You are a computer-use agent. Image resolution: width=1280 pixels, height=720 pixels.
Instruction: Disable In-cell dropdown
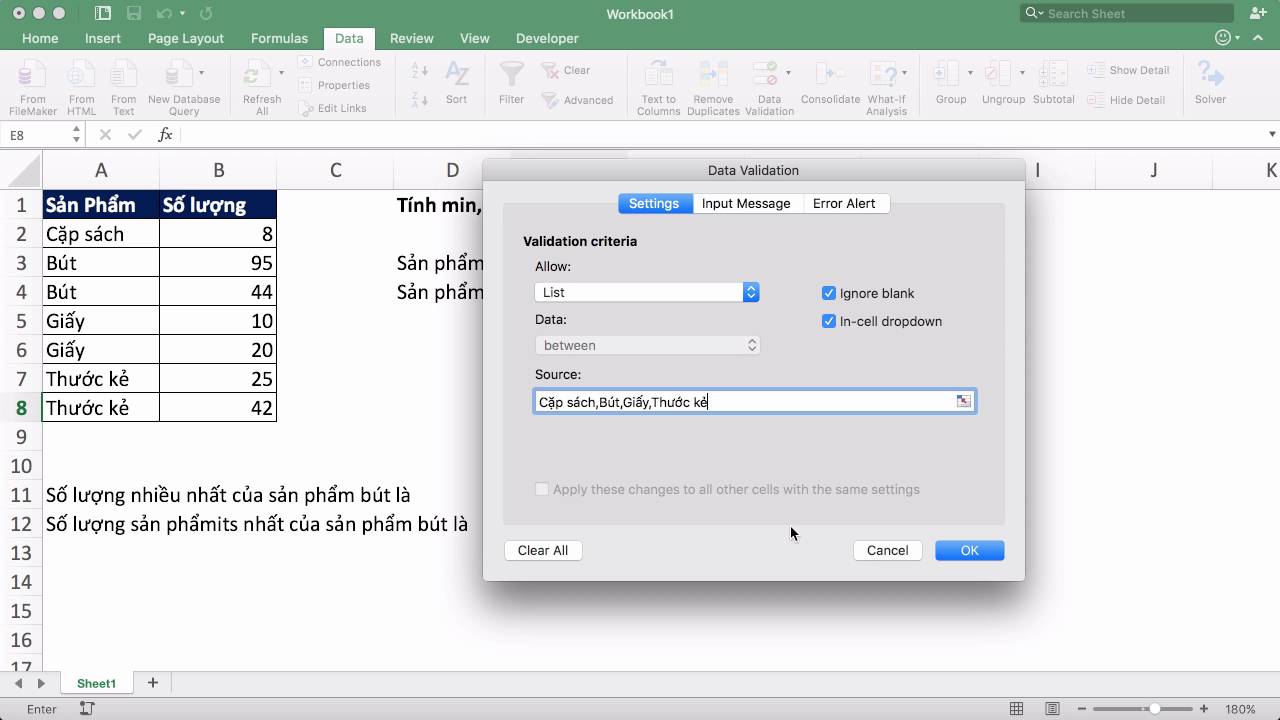pos(829,321)
